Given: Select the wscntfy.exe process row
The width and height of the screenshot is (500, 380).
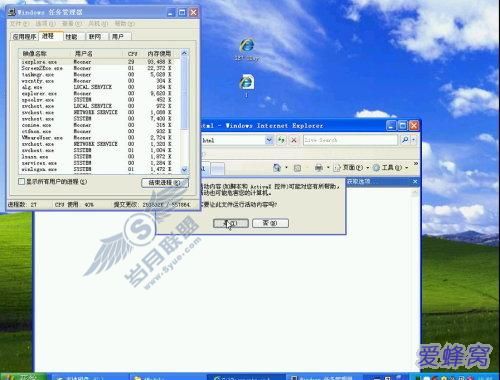Looking at the screenshot, I should (x=100, y=81).
